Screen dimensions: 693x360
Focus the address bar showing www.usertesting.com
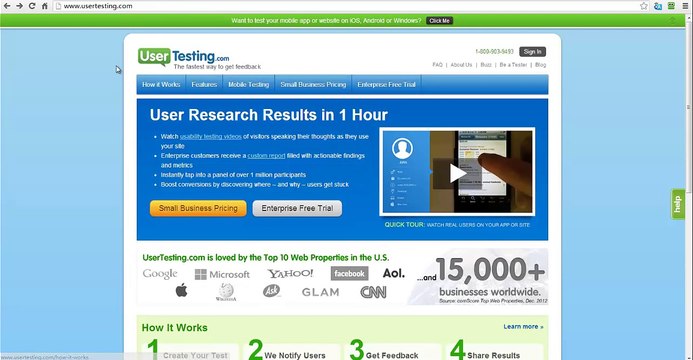pyautogui.click(x=345, y=6)
